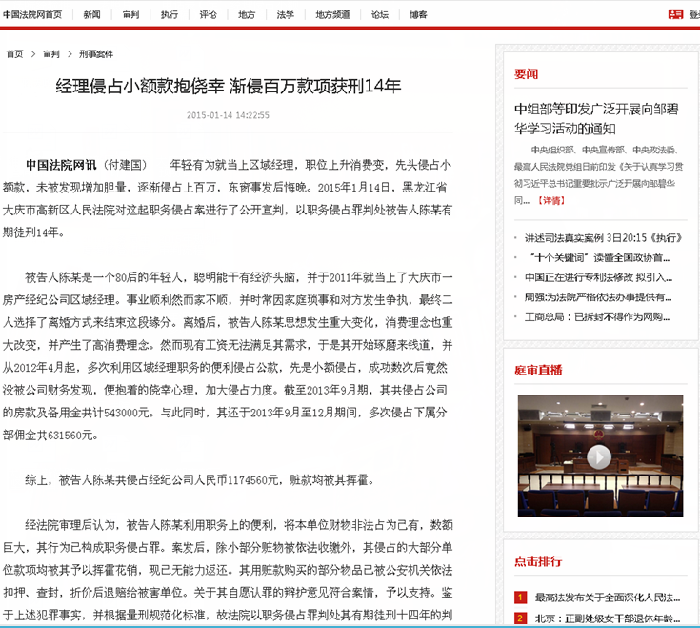Click the paragraph starting 经法院审理后认为
The height and width of the screenshot is (628, 700).
tap(228, 570)
